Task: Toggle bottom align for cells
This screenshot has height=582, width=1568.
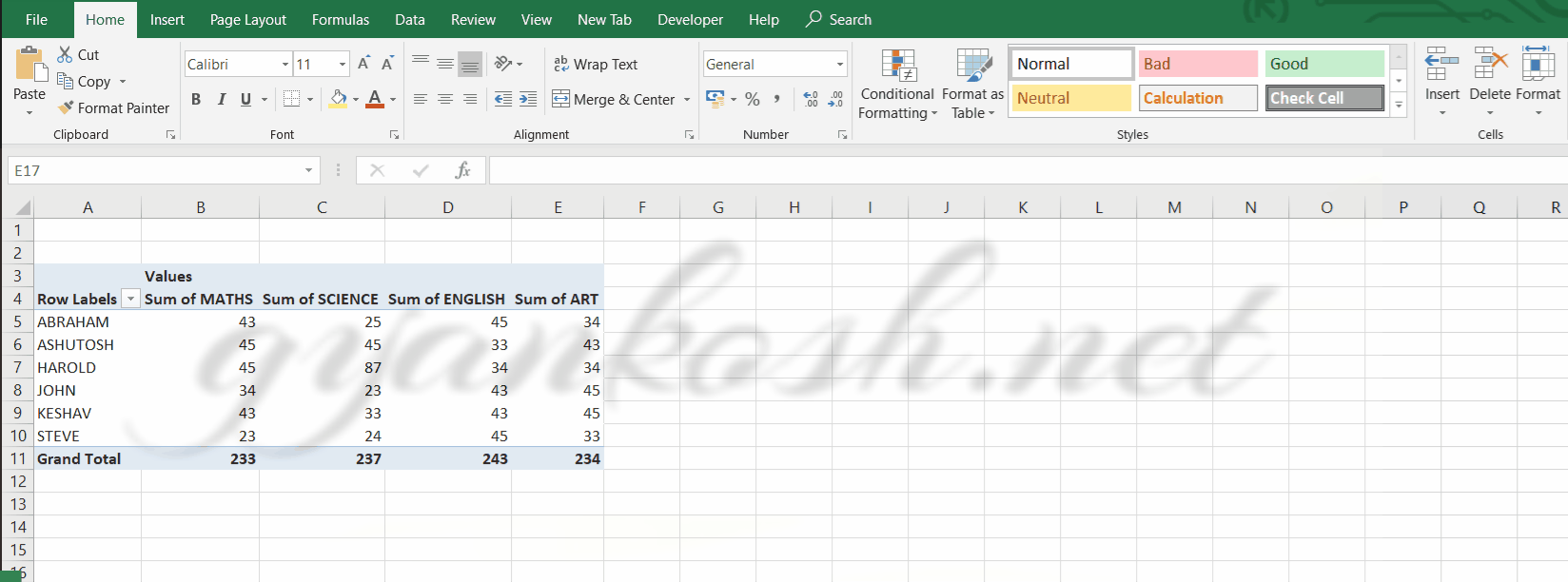Action: [470, 64]
